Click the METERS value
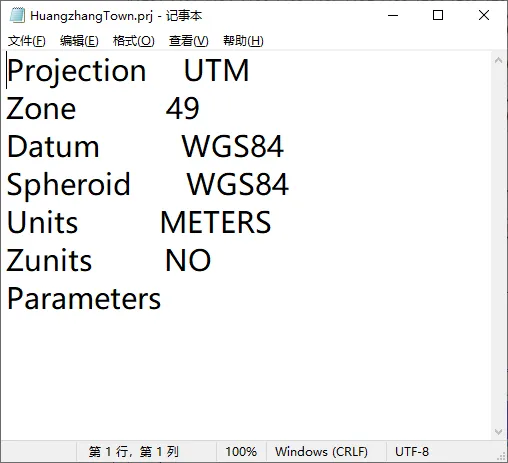 tap(216, 222)
